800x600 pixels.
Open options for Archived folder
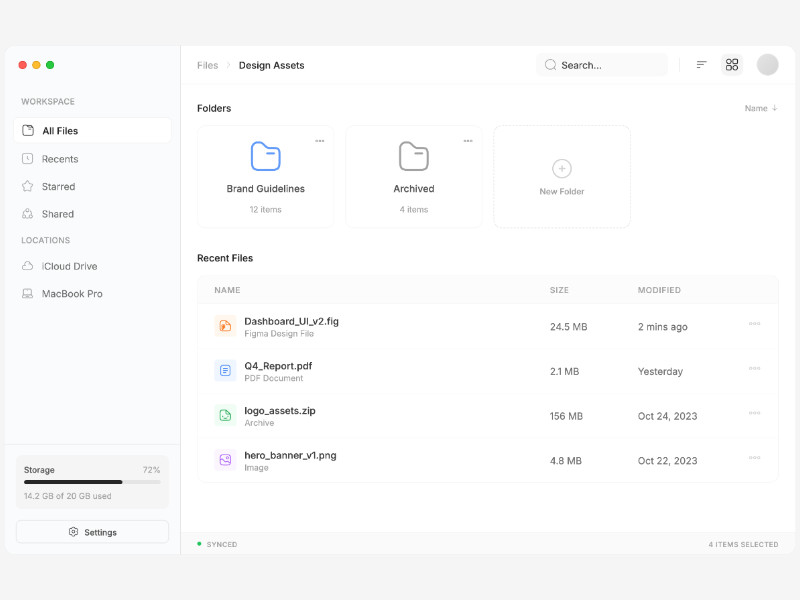(468, 141)
